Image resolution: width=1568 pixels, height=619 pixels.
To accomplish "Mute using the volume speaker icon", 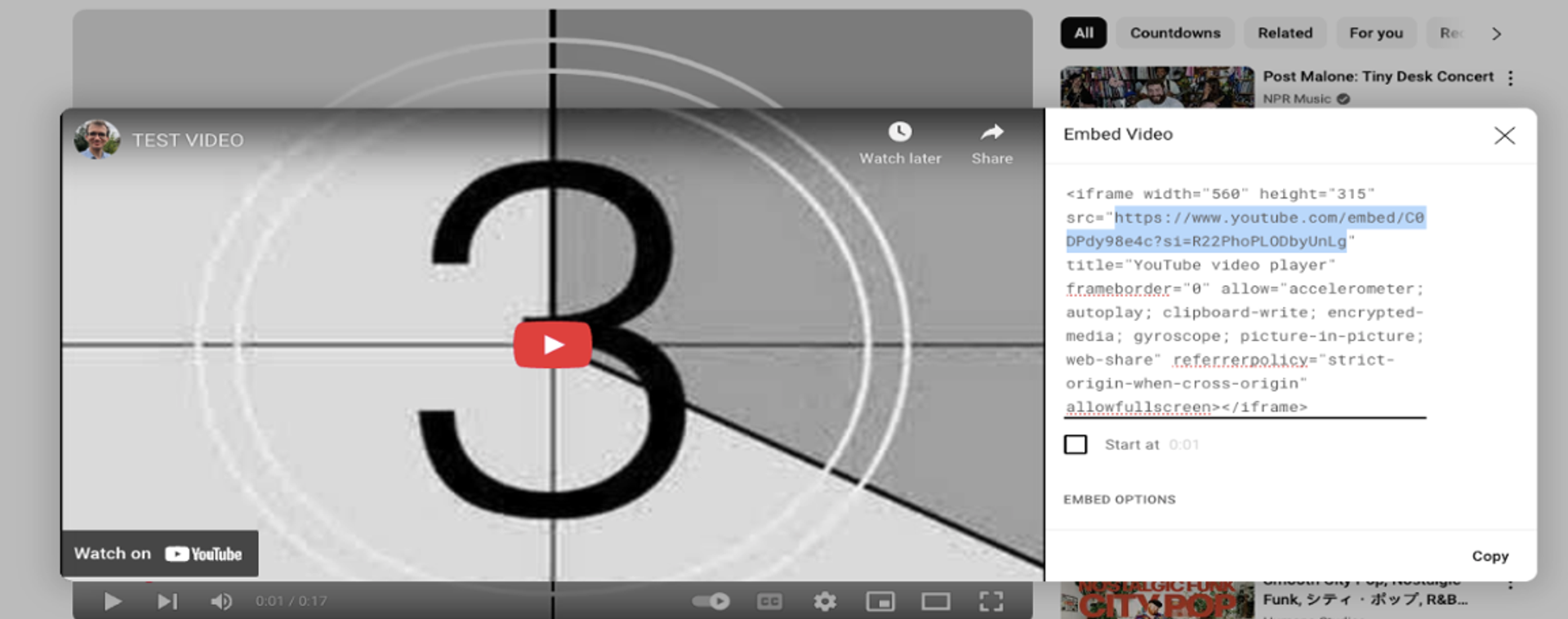I will click(x=220, y=602).
